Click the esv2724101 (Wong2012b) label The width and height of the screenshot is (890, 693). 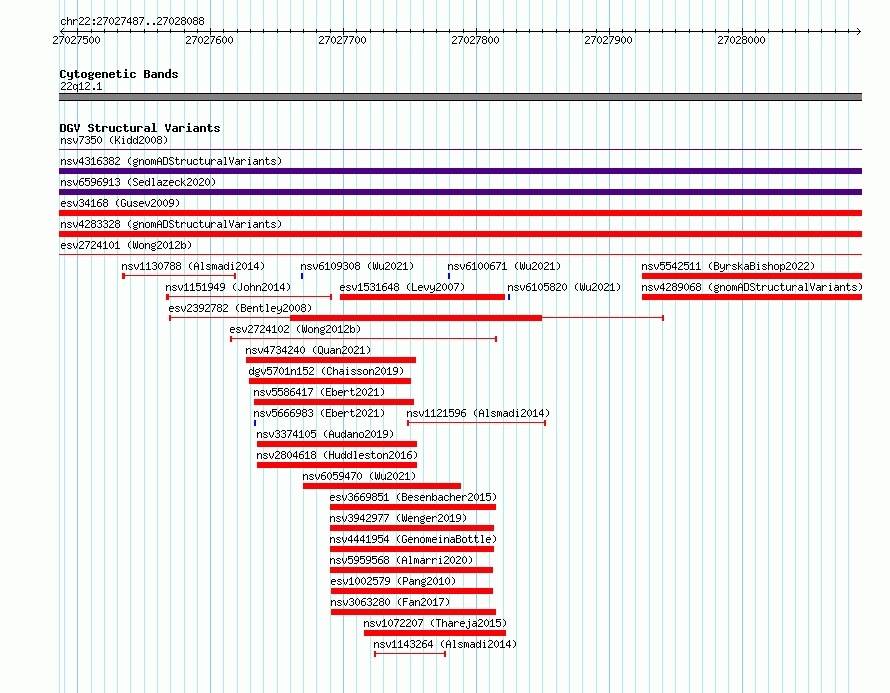[x=126, y=245]
